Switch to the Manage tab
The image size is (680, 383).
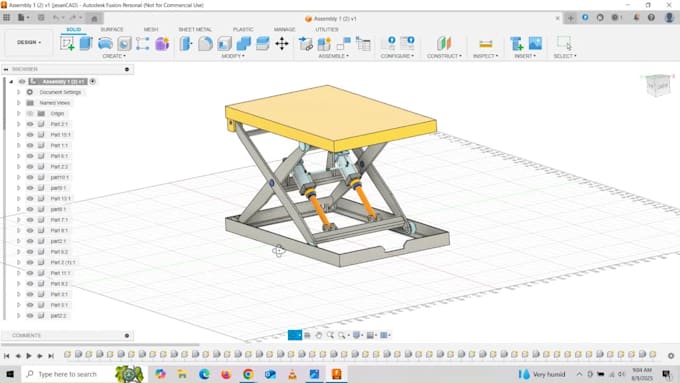pos(284,29)
